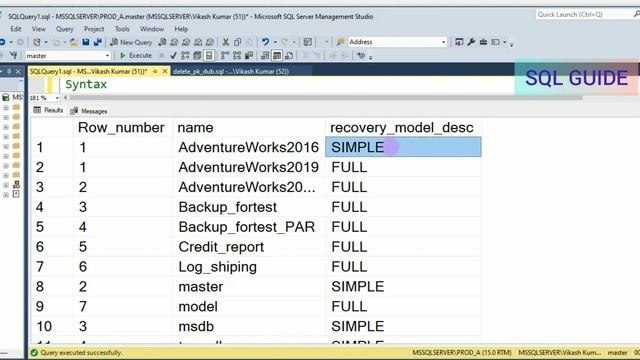Switch output to Results to Text

click(265, 56)
